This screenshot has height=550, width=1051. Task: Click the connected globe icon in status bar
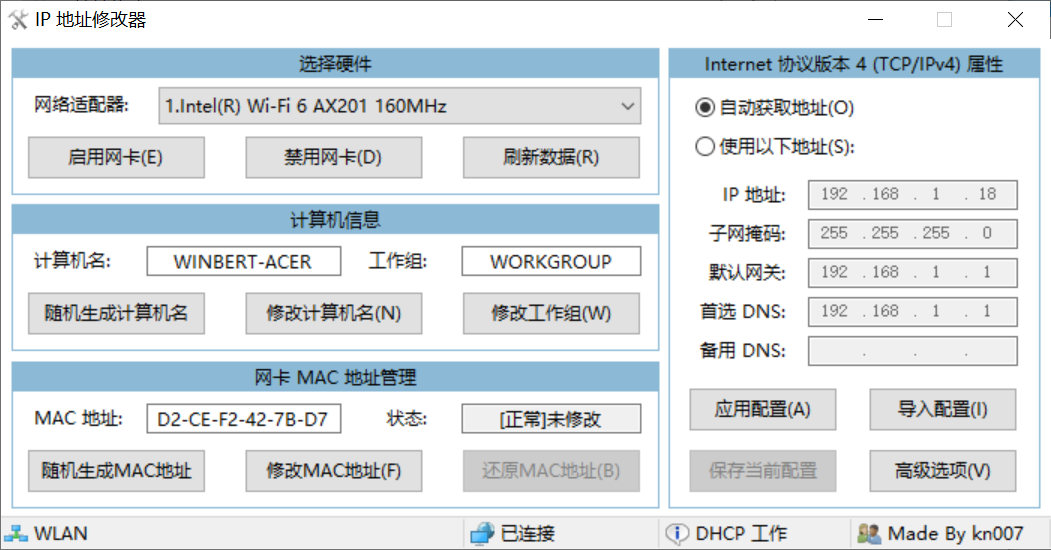482,534
